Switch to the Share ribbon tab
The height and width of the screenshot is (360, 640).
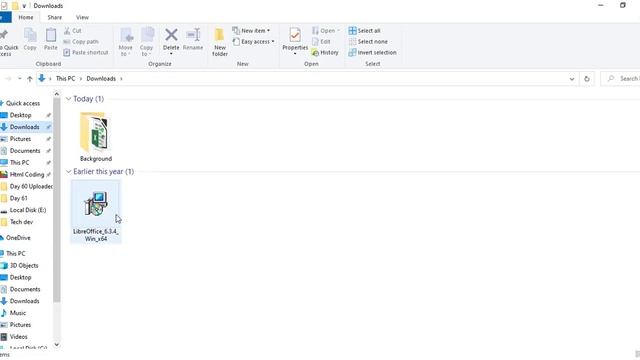[55, 18]
